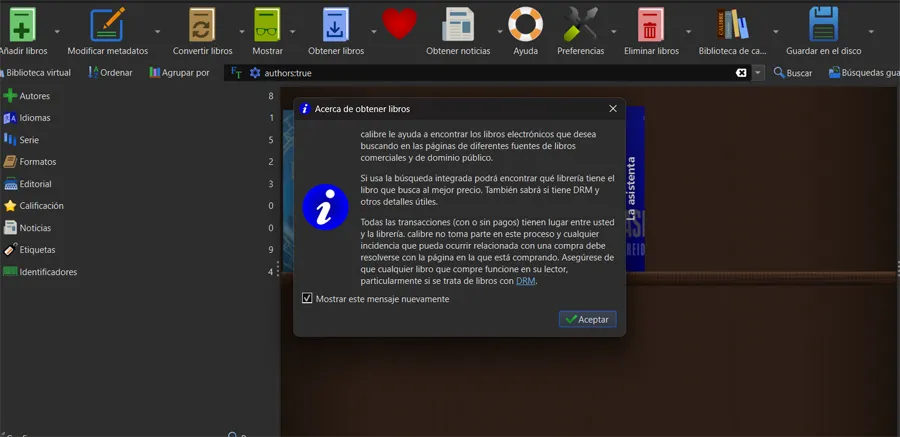Open the Agrupar por menu
900x437 pixels.
[180, 73]
